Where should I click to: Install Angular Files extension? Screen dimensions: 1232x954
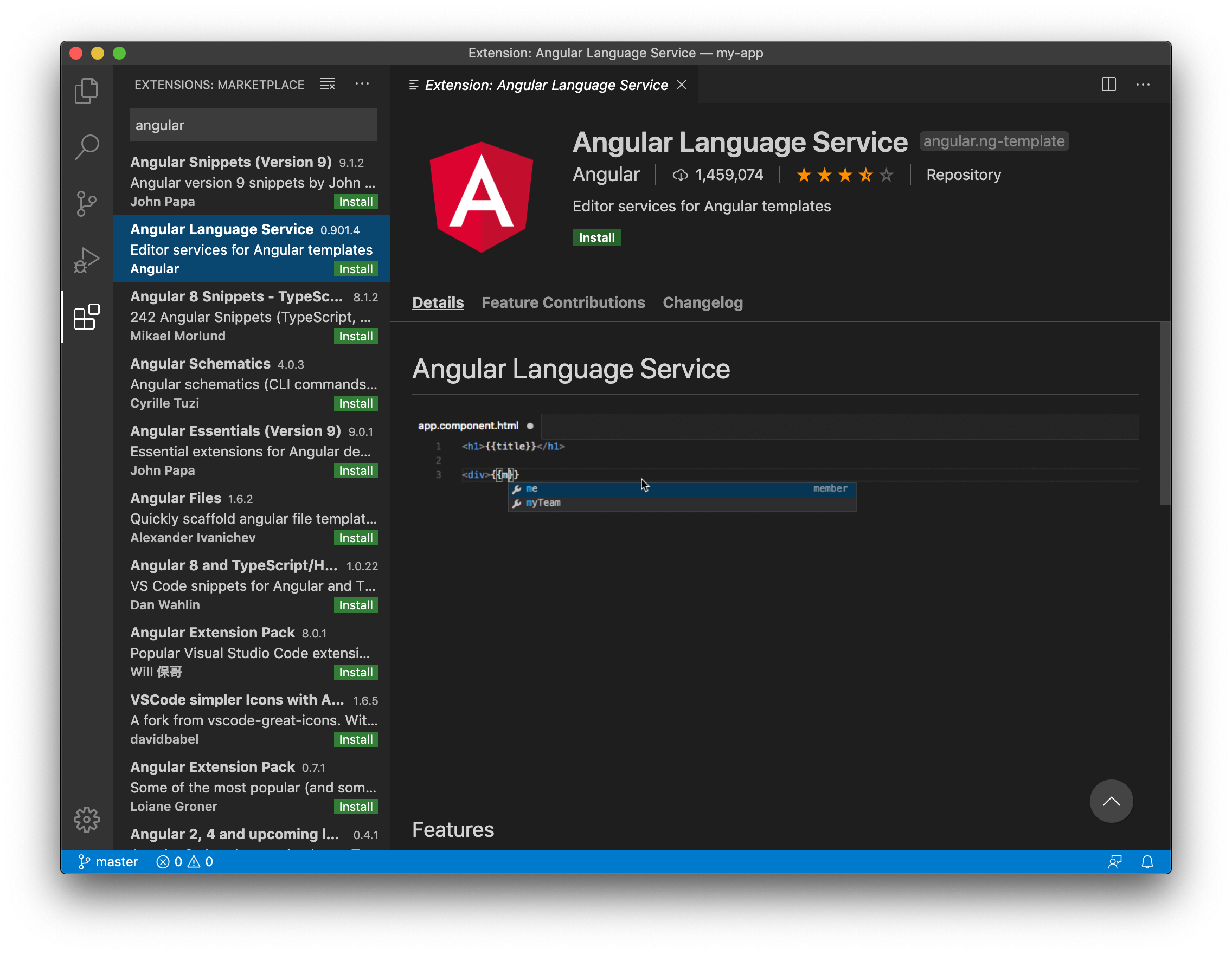point(355,537)
